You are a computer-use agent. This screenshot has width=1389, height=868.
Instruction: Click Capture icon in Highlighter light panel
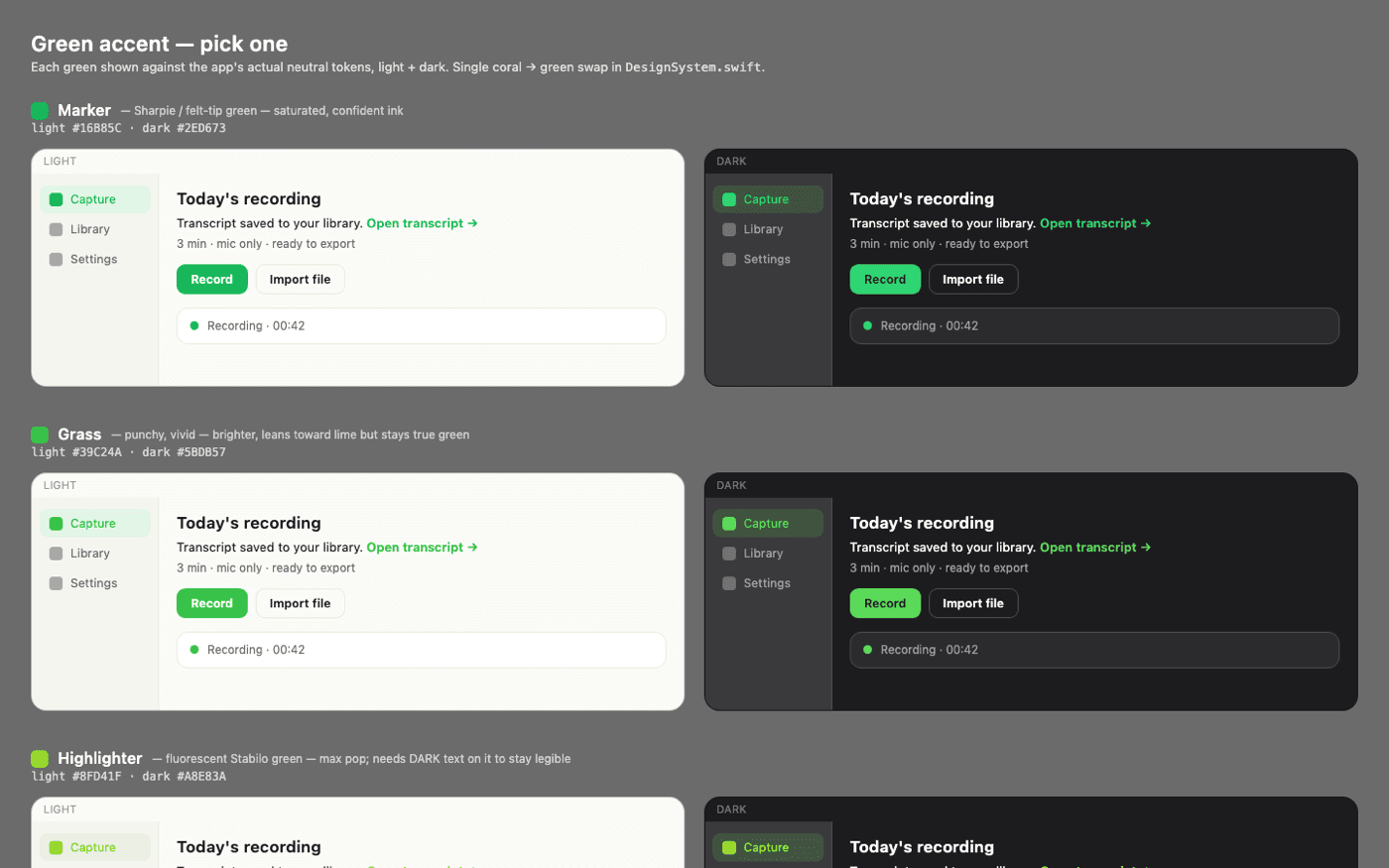click(56, 847)
